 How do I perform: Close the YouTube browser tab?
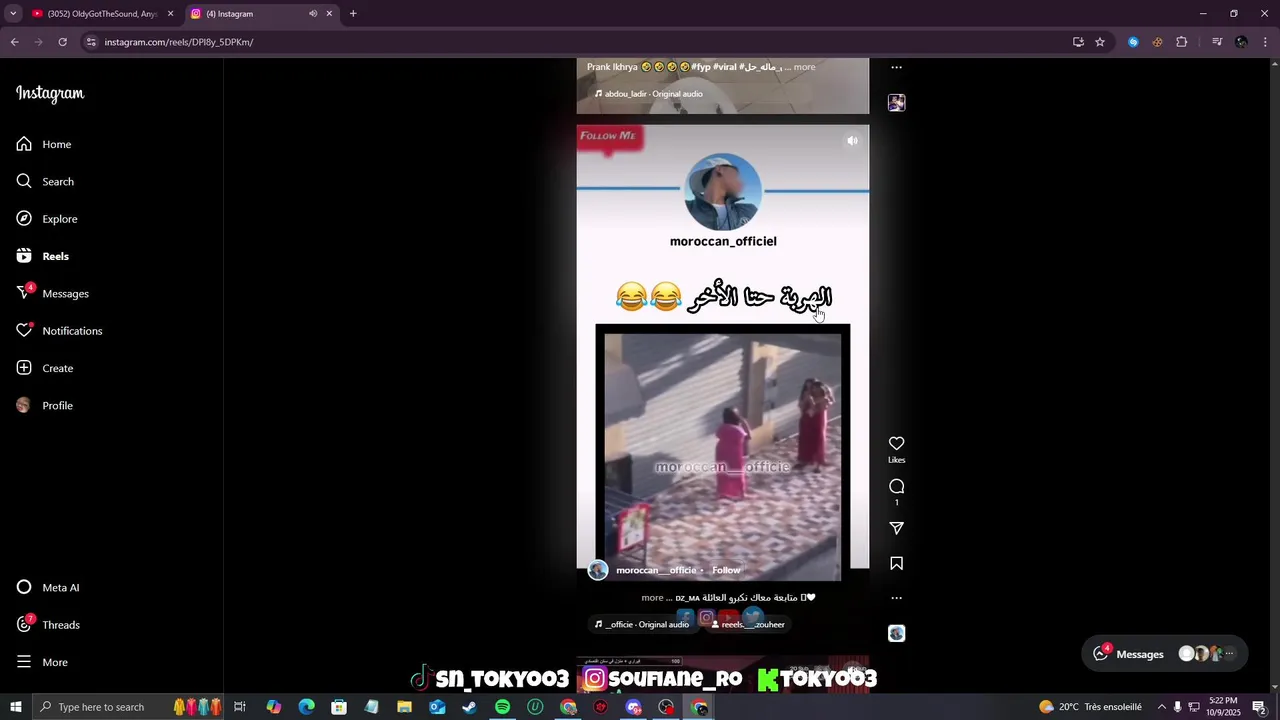click(170, 14)
